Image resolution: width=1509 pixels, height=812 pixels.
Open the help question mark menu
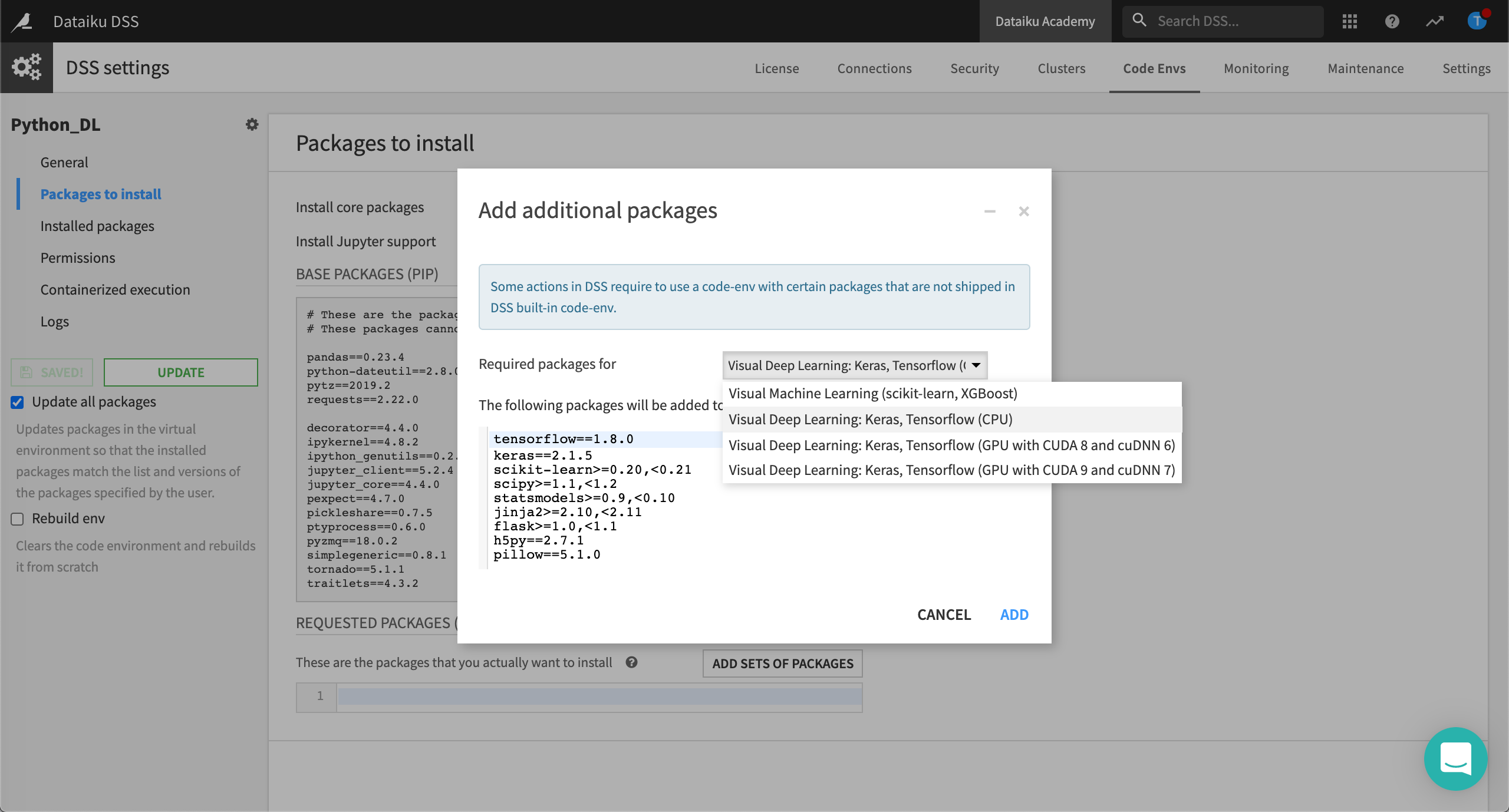1392,22
